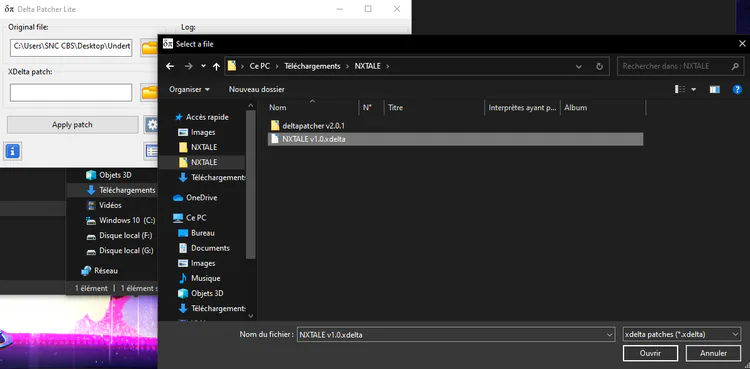This screenshot has height=369, width=750.
Task: Go back in the file dialog
Action: [170, 67]
